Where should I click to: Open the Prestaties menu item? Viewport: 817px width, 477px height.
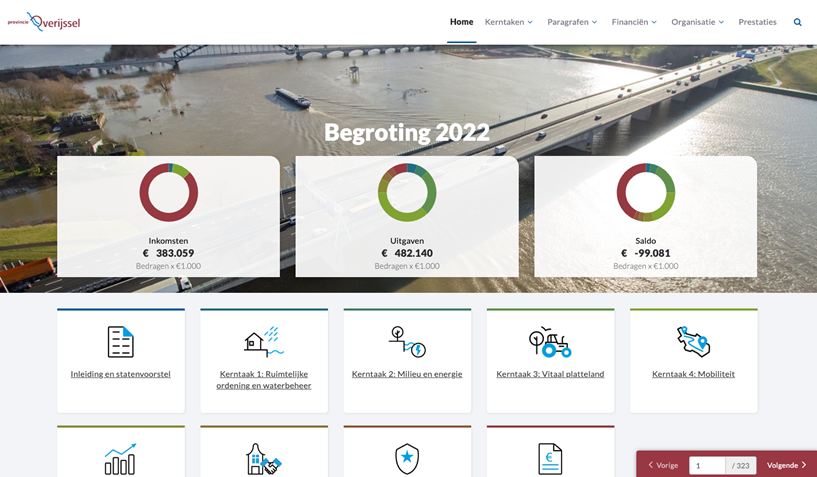pos(757,22)
